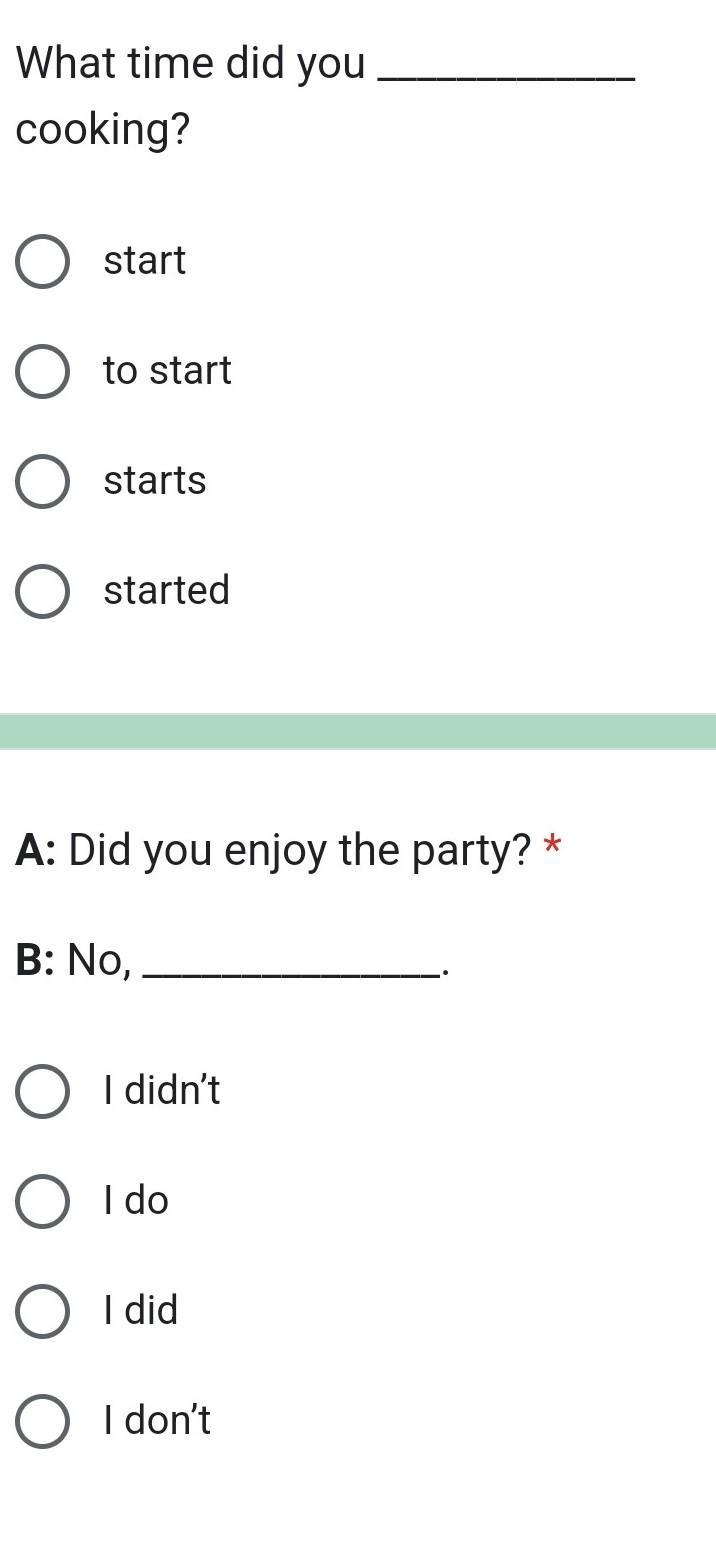Click the green section divider bar
The height and width of the screenshot is (1542, 716).
pyautogui.click(x=358, y=731)
